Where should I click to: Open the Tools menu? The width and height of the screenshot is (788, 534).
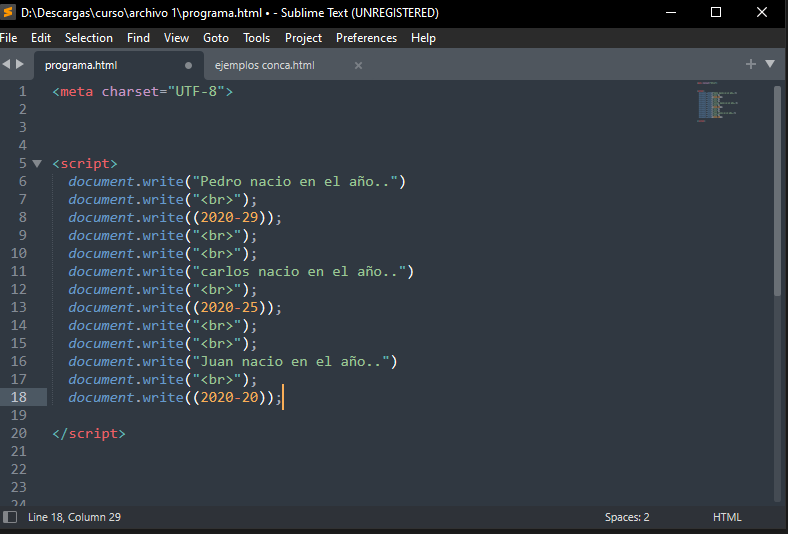(257, 38)
